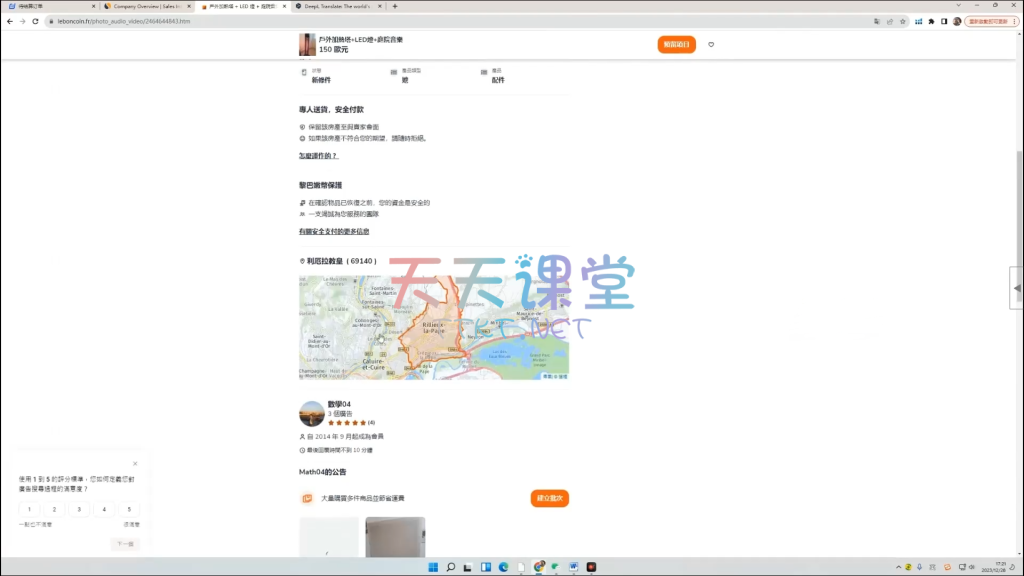Viewport: 1024px width, 576px height.
Task: Bookmark this page with the star icon
Action: tap(902, 20)
